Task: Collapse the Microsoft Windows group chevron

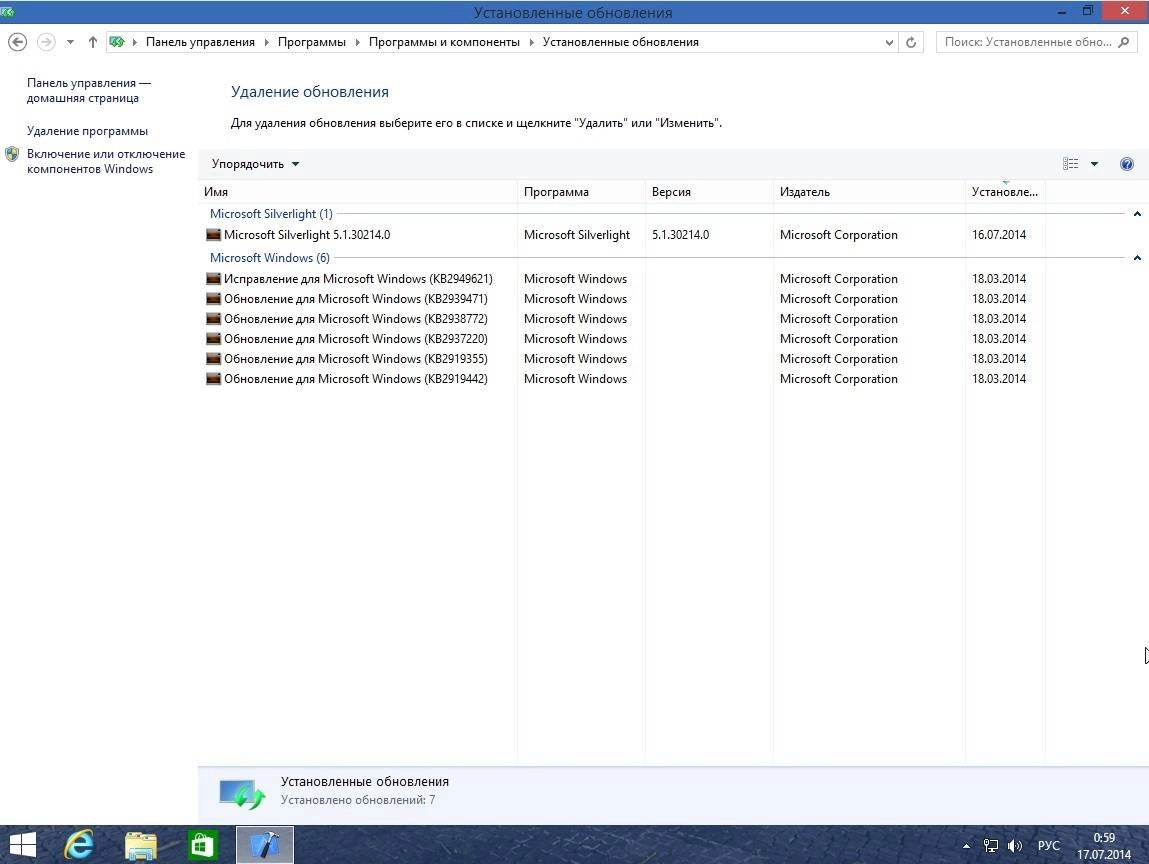Action: point(1137,258)
